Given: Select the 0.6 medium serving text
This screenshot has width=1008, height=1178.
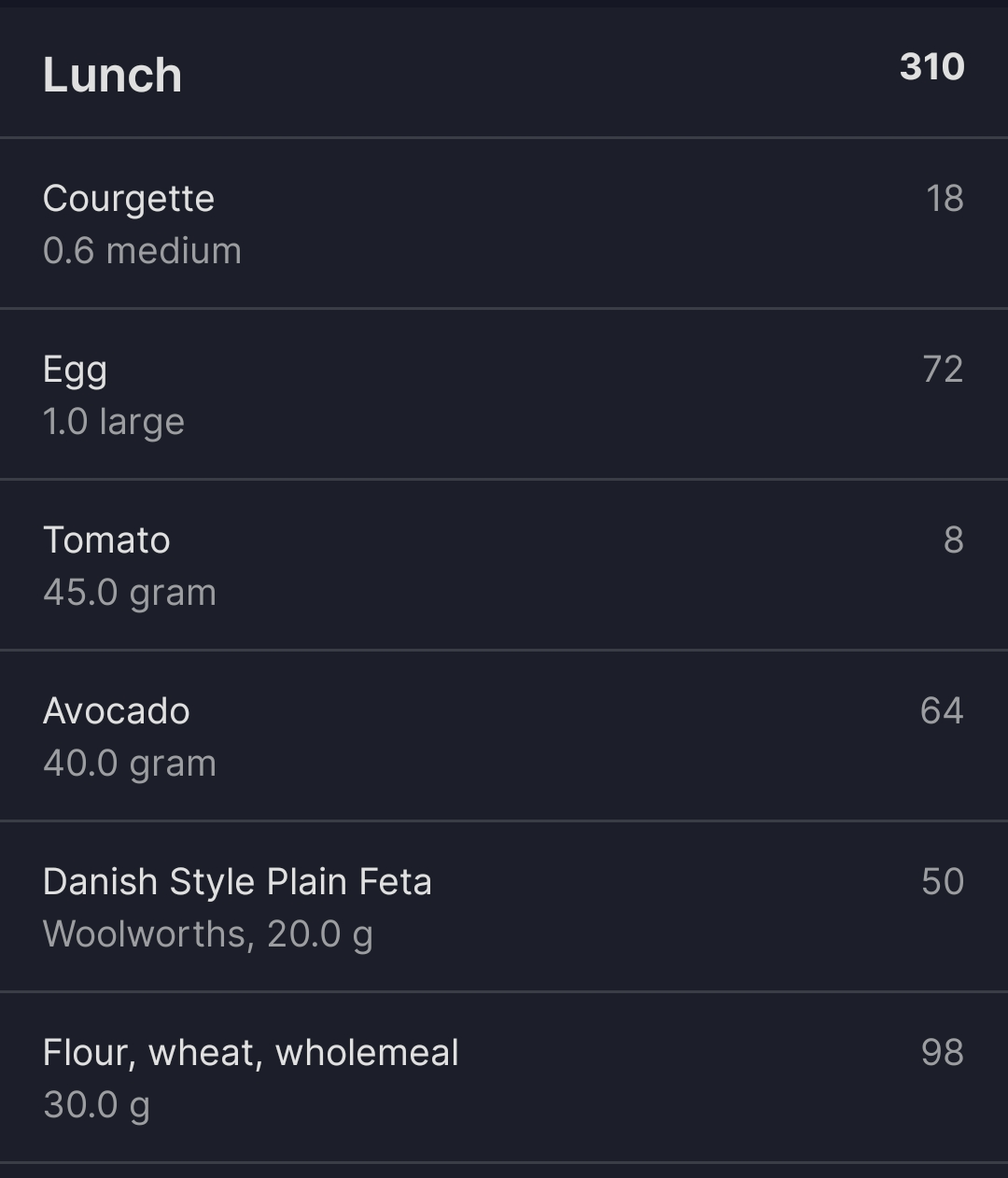Looking at the screenshot, I should (142, 250).
